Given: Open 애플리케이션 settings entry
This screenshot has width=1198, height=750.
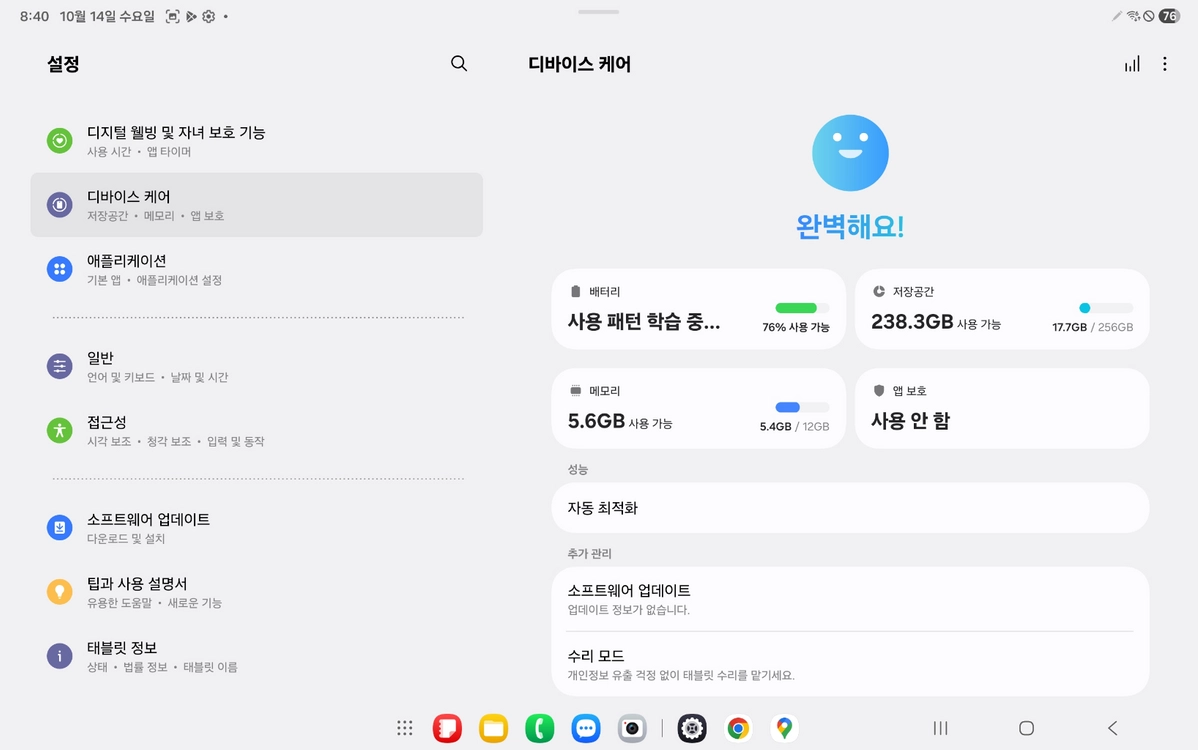Looking at the screenshot, I should pos(257,269).
